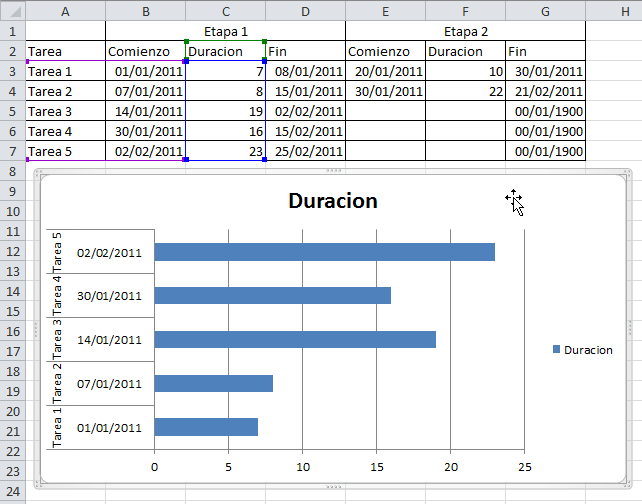This screenshot has width=642, height=504.
Task: Select duration cell with value 19
Action: (x=226, y=111)
